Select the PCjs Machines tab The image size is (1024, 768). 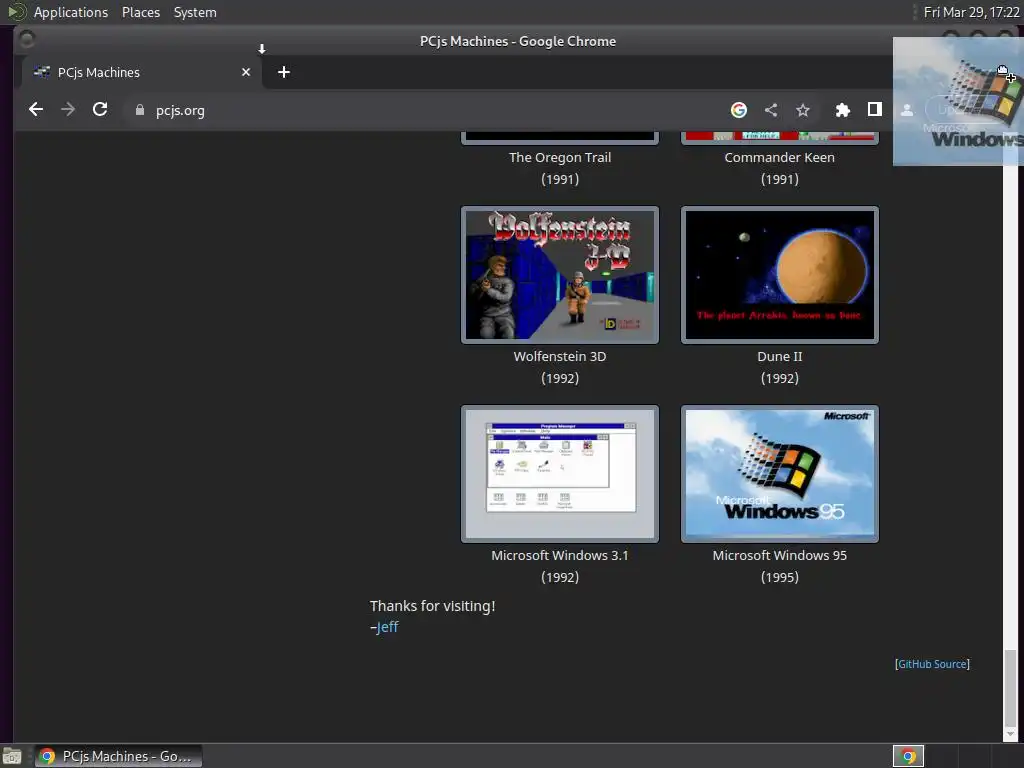coord(142,72)
